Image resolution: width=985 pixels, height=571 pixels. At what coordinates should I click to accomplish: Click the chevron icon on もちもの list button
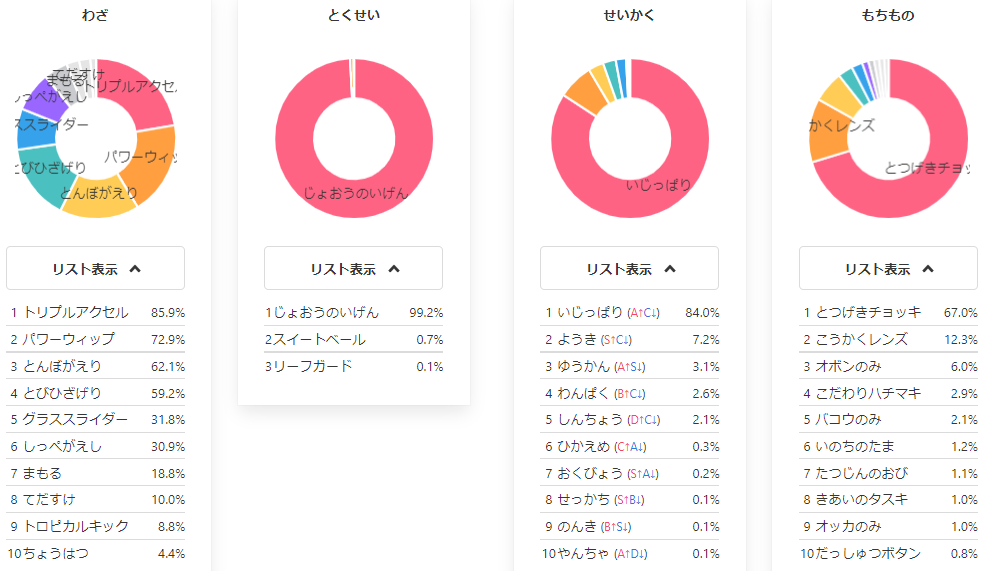coord(928,269)
